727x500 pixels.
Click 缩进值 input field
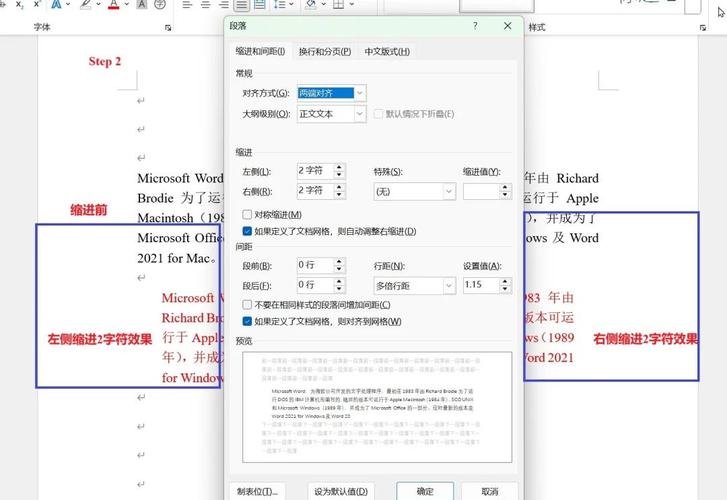(481, 191)
